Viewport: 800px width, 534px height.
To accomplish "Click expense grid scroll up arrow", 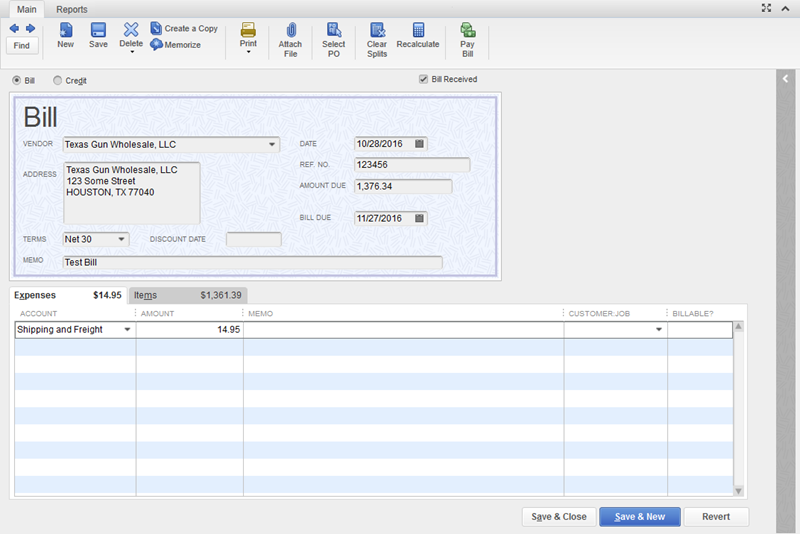I will (x=738, y=326).
